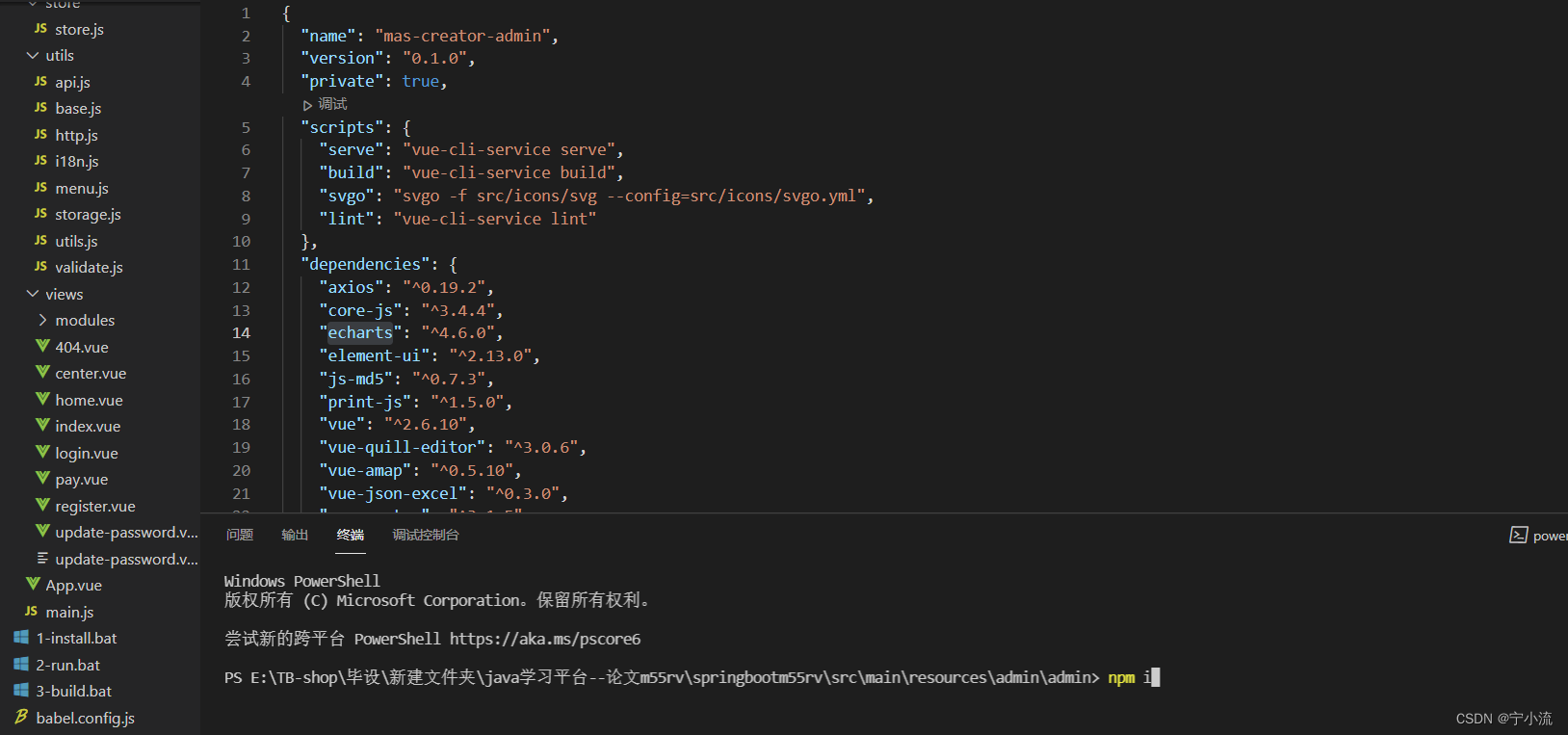Collapse the store folder chevron
1568x735 pixels.
point(33,4)
